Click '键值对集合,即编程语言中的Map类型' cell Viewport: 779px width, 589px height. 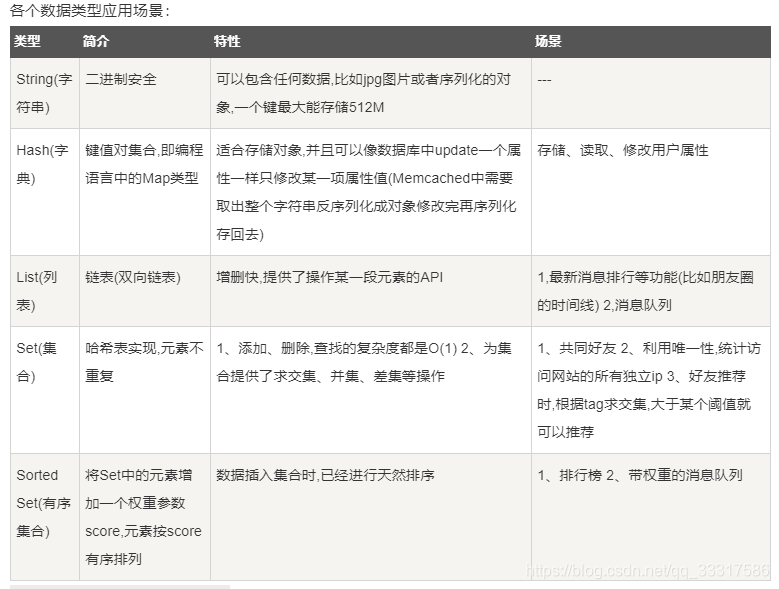tap(145, 192)
